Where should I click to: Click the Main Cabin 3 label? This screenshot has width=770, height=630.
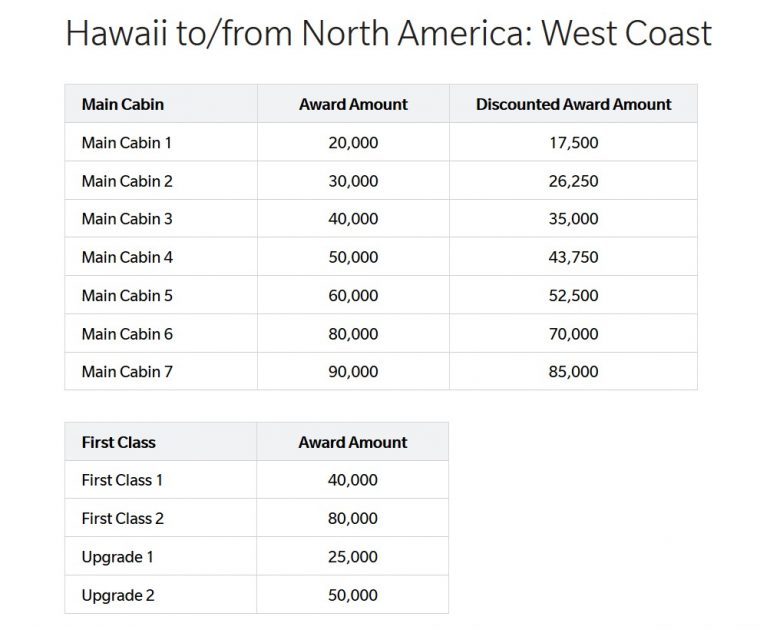pos(127,219)
